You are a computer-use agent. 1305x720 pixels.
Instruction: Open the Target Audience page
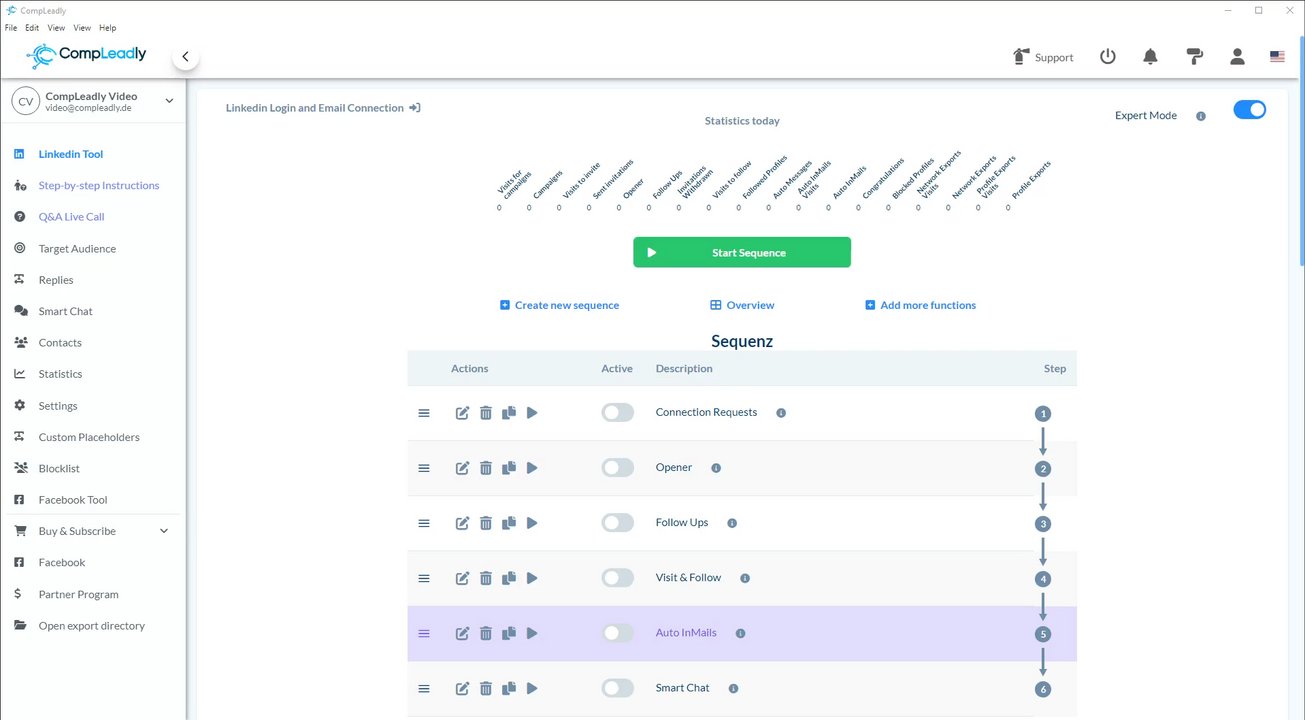[77, 248]
